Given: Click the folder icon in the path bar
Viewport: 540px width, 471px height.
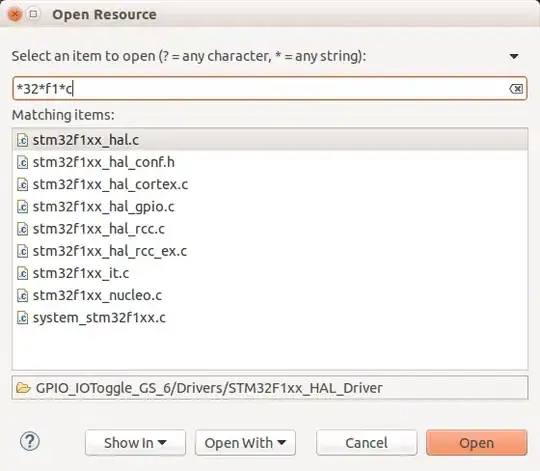Looking at the screenshot, I should coord(23,388).
